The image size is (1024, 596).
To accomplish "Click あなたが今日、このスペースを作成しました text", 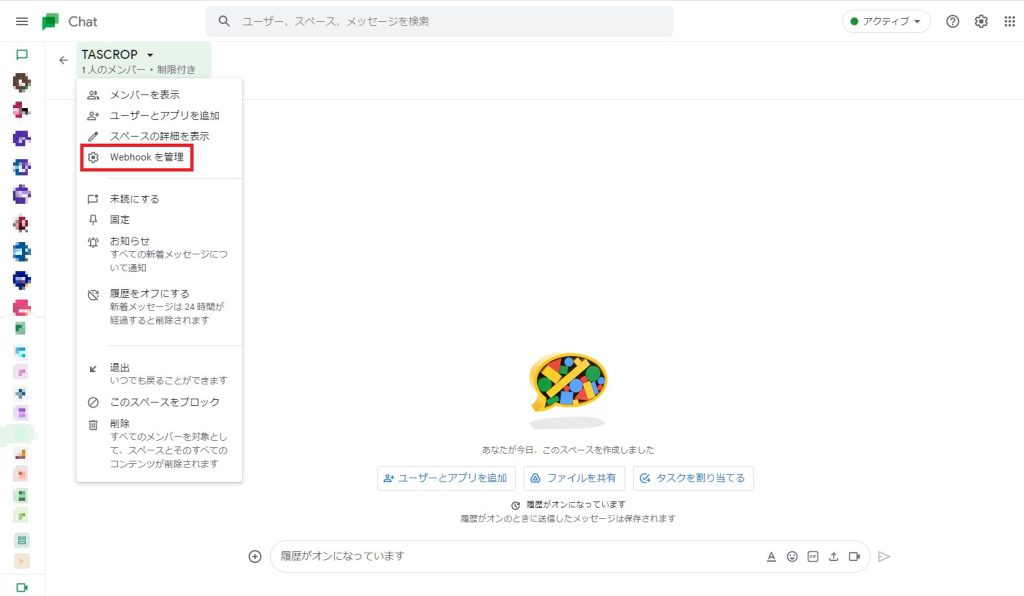I will [568, 450].
